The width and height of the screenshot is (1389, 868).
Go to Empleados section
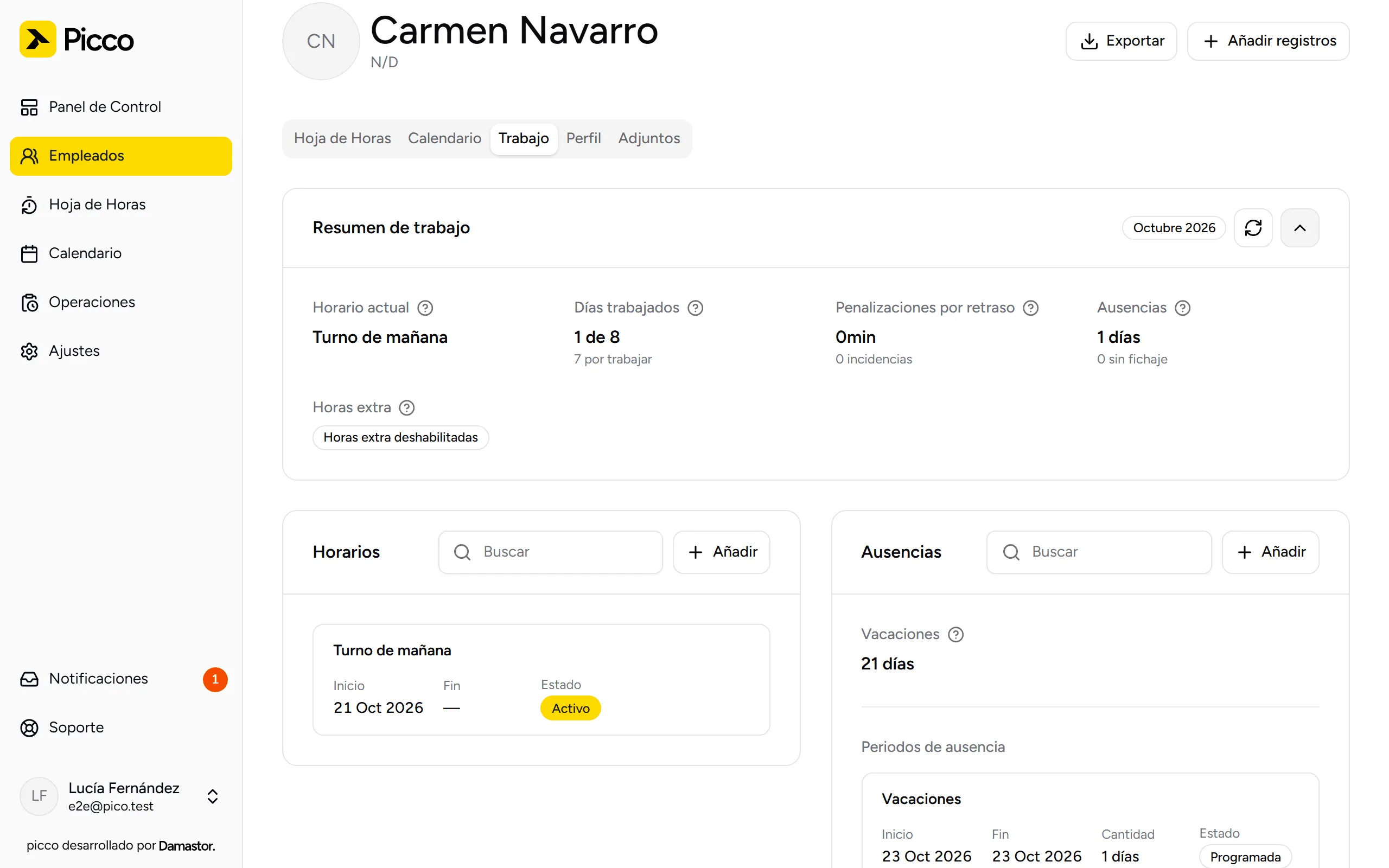[120, 156]
